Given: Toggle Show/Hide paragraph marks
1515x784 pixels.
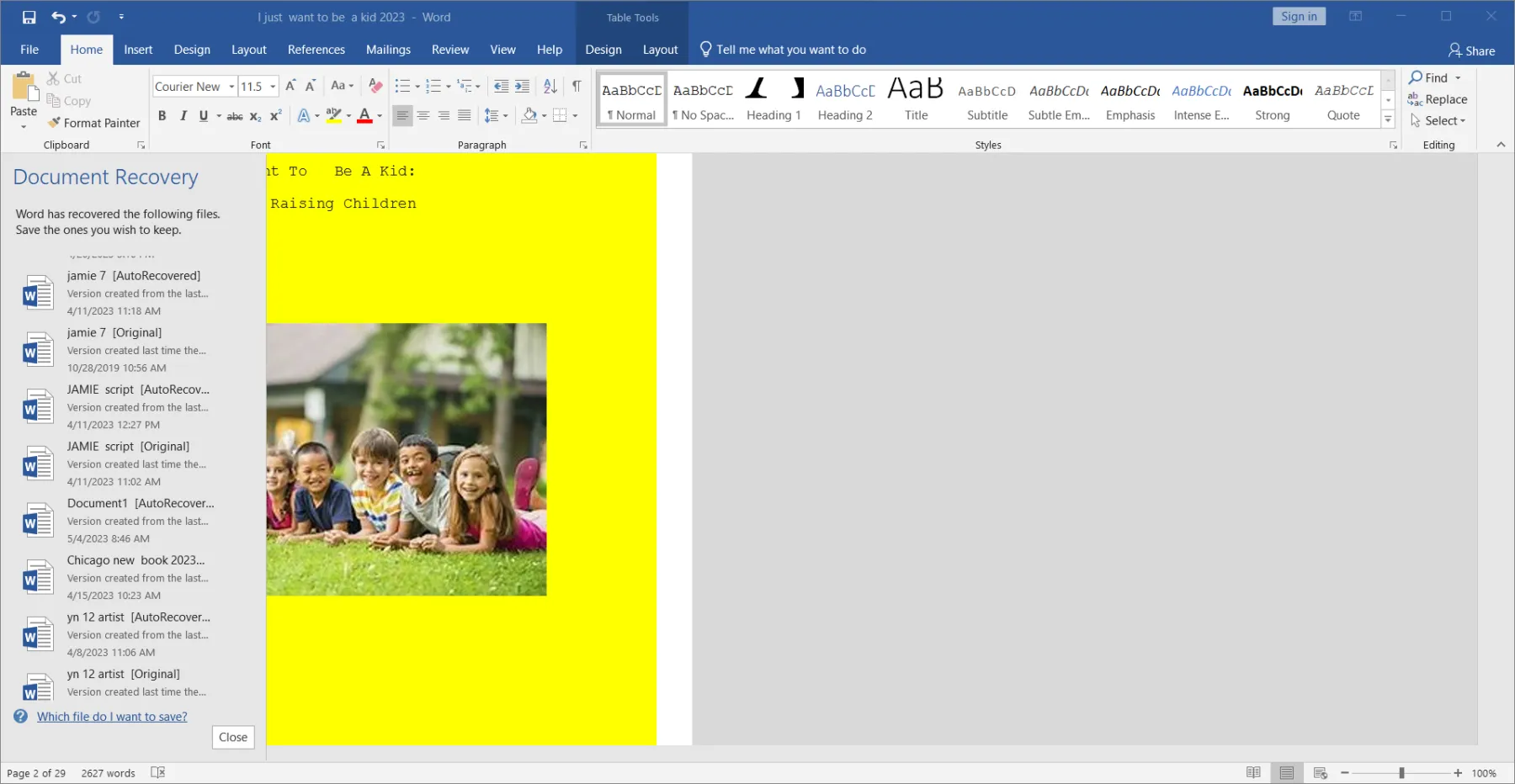Looking at the screenshot, I should coord(577,86).
